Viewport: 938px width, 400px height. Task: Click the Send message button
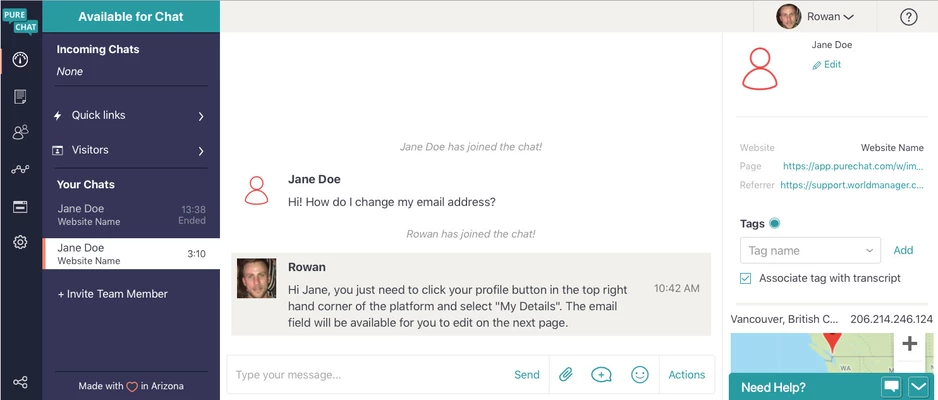(527, 375)
